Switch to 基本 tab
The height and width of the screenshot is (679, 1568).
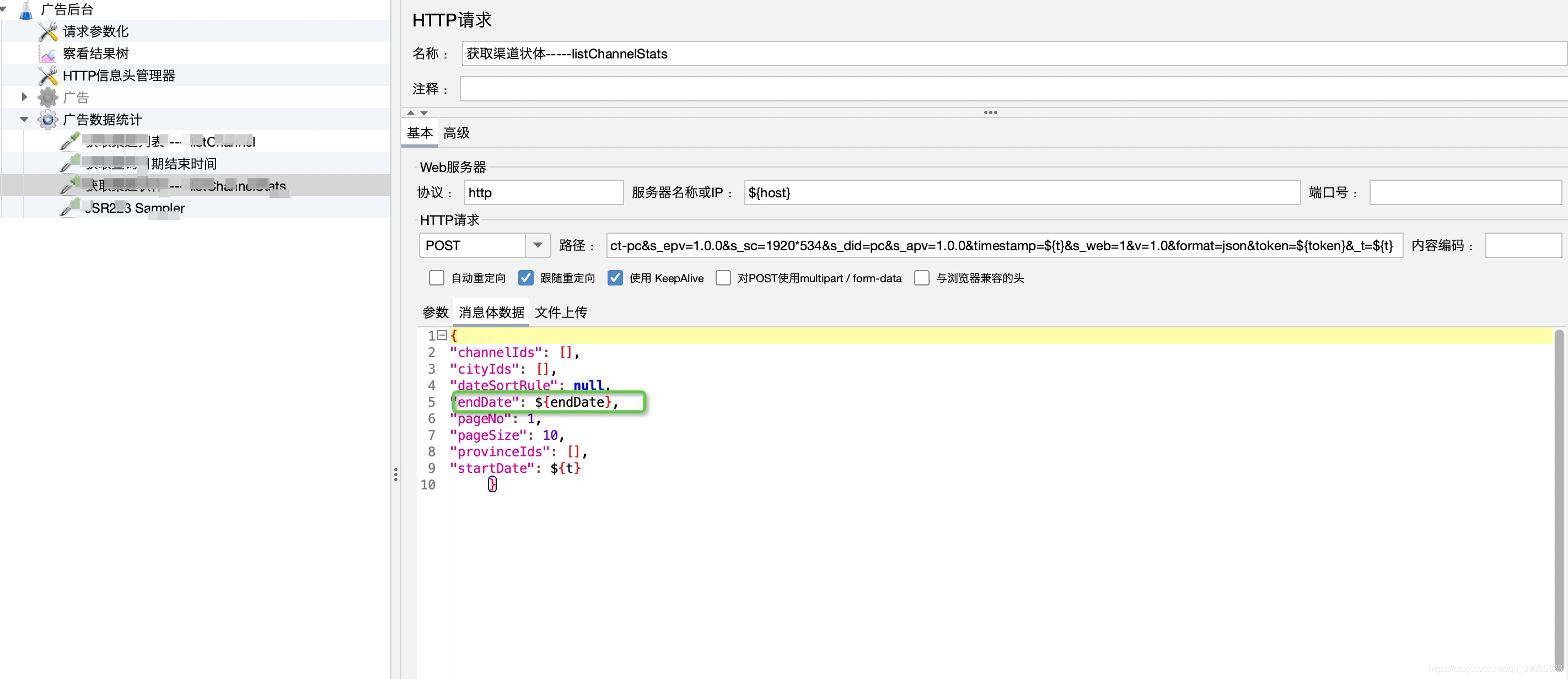[421, 132]
